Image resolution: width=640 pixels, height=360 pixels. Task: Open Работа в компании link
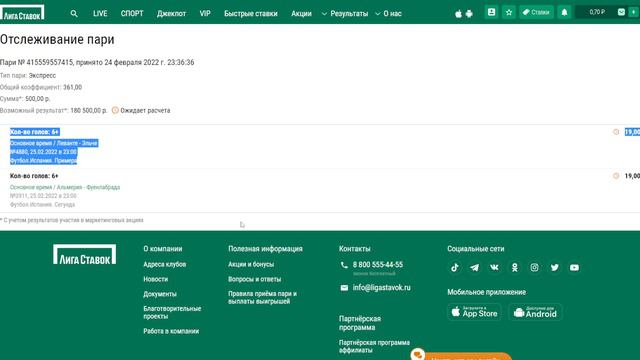(x=171, y=331)
